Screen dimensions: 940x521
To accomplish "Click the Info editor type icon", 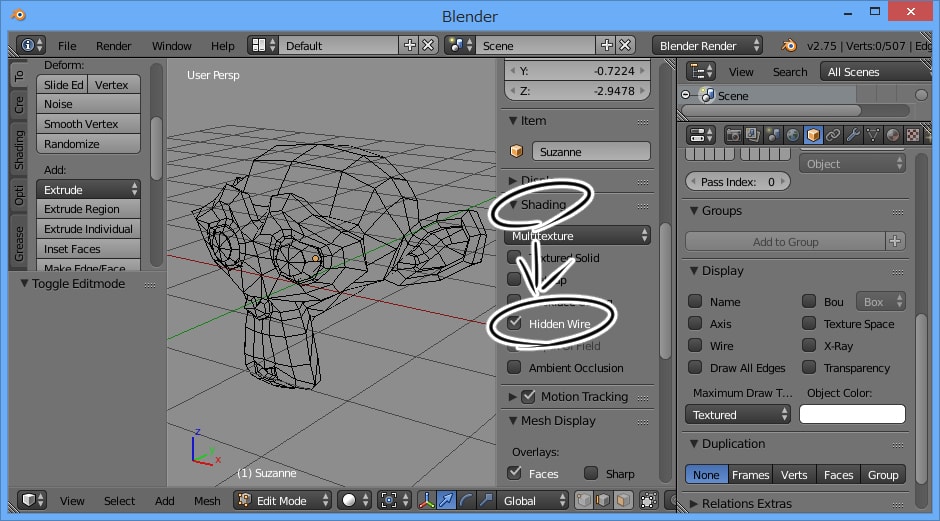I will (x=32, y=45).
